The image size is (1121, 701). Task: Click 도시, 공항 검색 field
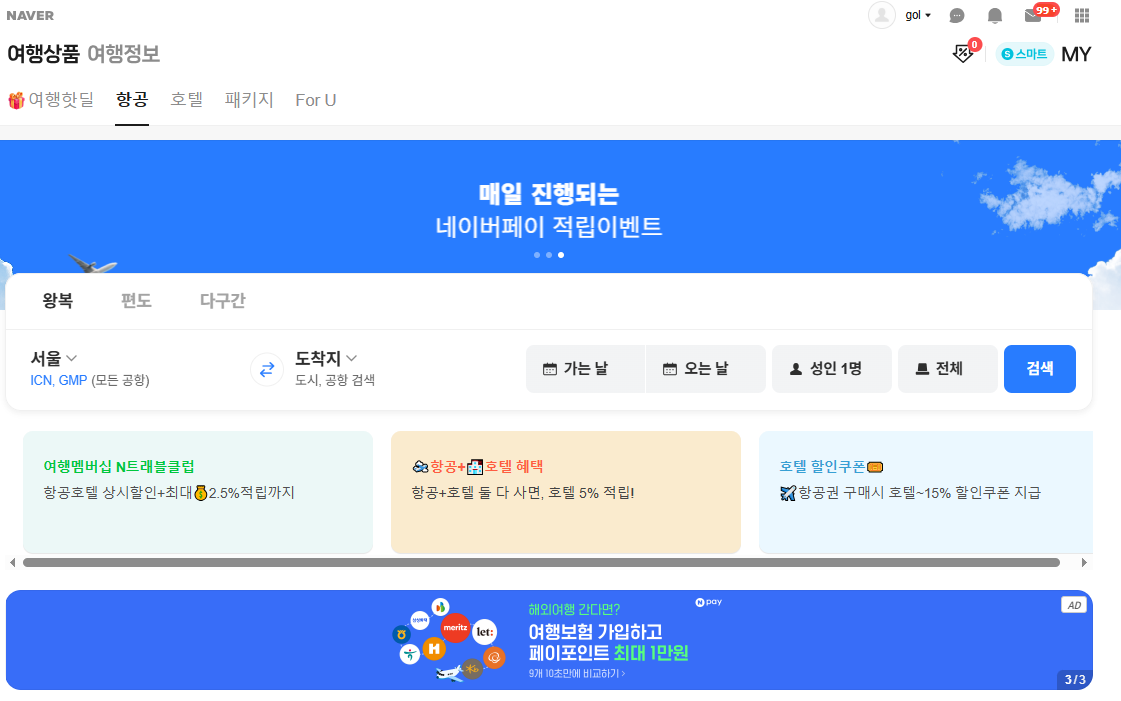tap(335, 380)
